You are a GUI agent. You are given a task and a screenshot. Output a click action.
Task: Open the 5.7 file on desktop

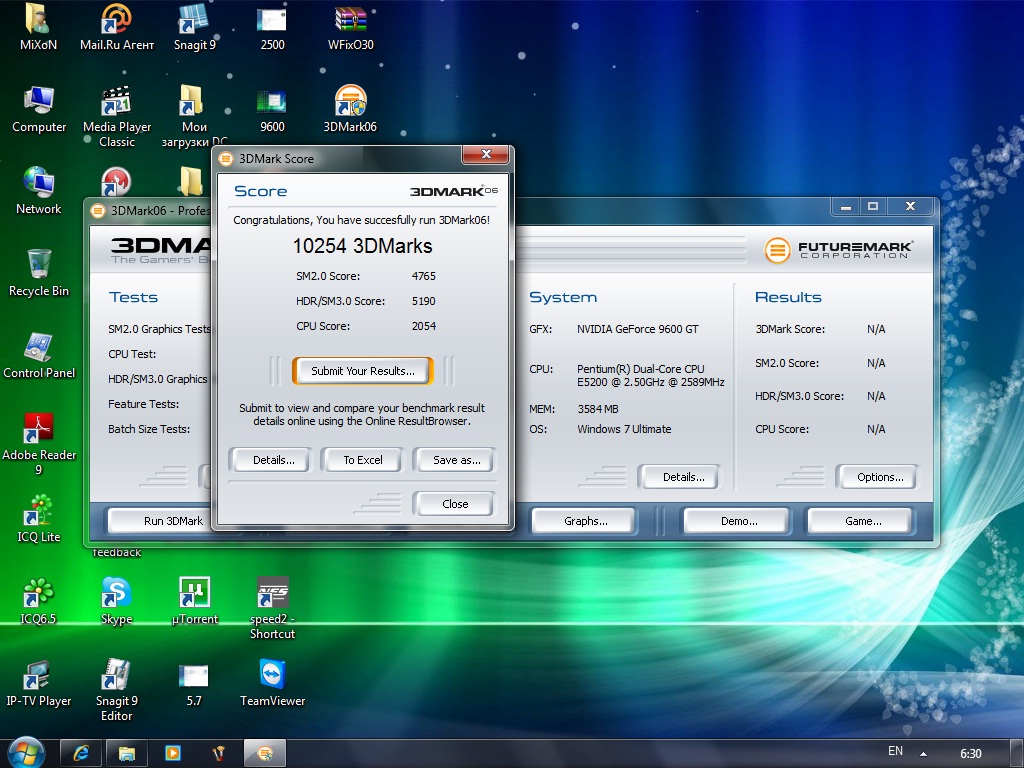click(x=194, y=684)
